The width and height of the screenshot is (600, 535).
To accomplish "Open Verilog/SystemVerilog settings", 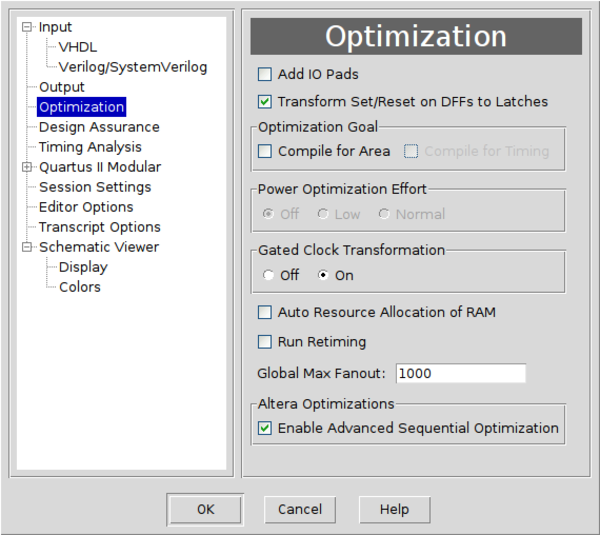I will pyautogui.click(x=132, y=67).
